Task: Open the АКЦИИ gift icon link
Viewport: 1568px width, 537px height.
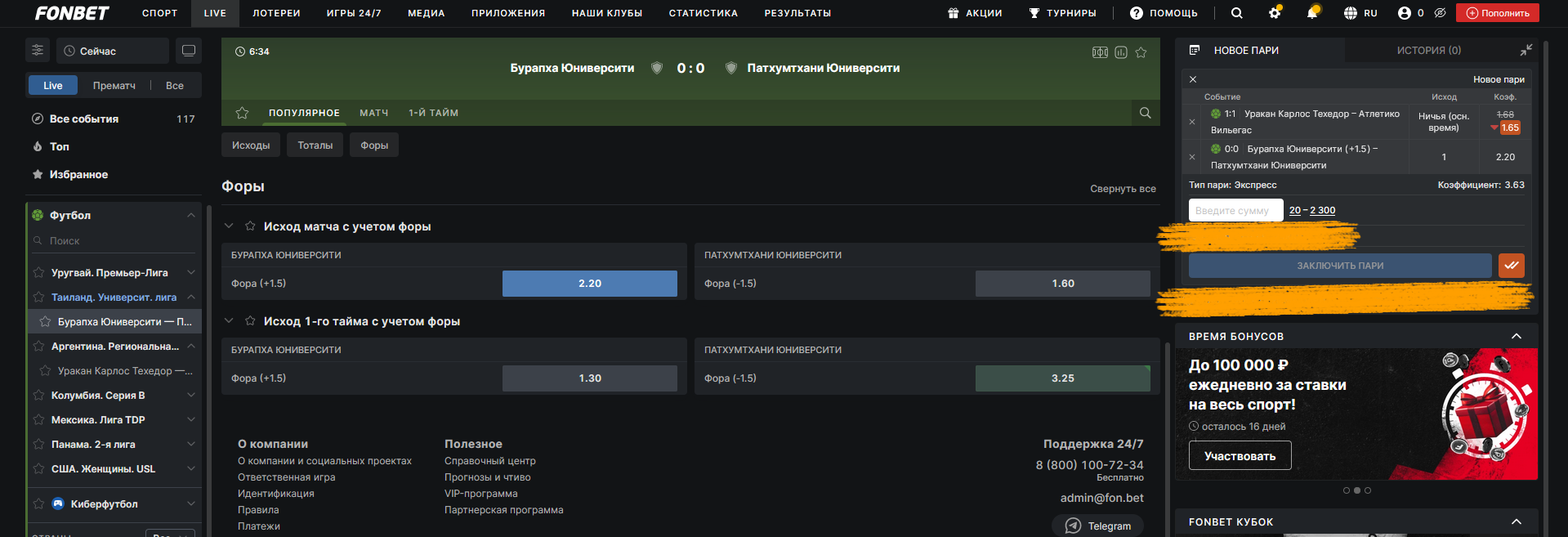Action: pos(975,13)
